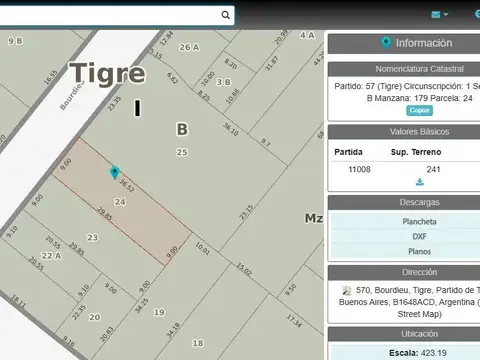Click the 23.15 dimension label
This screenshot has height=360, width=480.
pyautogui.click(x=246, y=212)
